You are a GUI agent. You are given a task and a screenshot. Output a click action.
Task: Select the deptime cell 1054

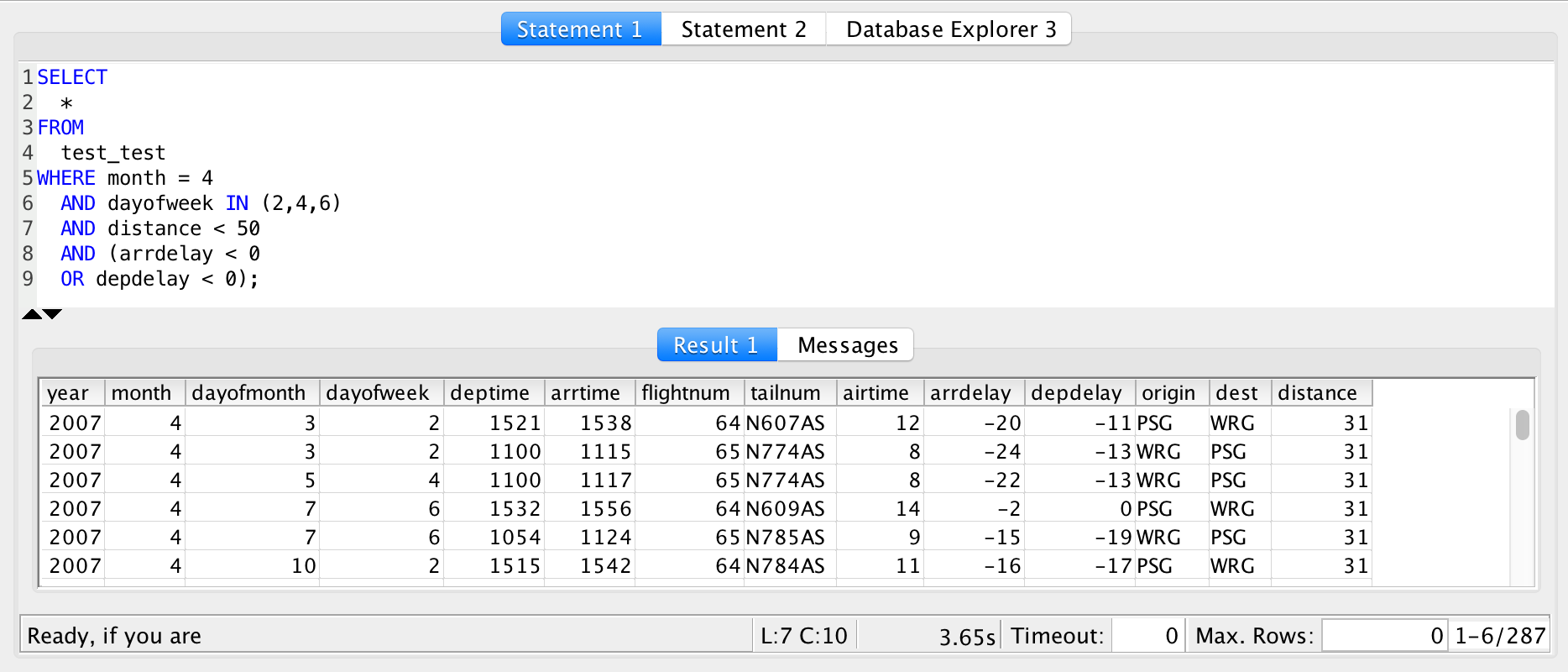[x=494, y=537]
